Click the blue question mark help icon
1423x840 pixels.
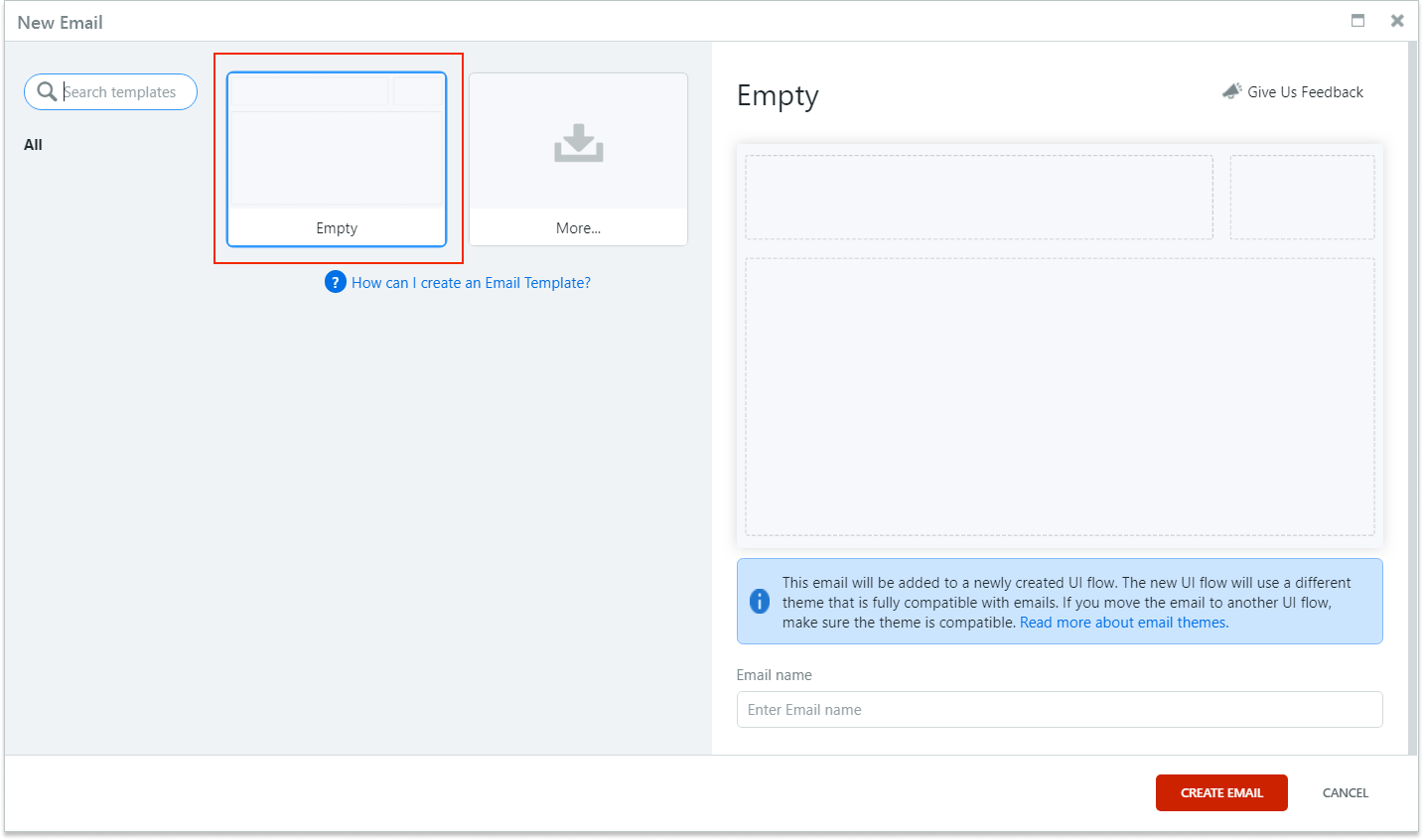click(336, 282)
